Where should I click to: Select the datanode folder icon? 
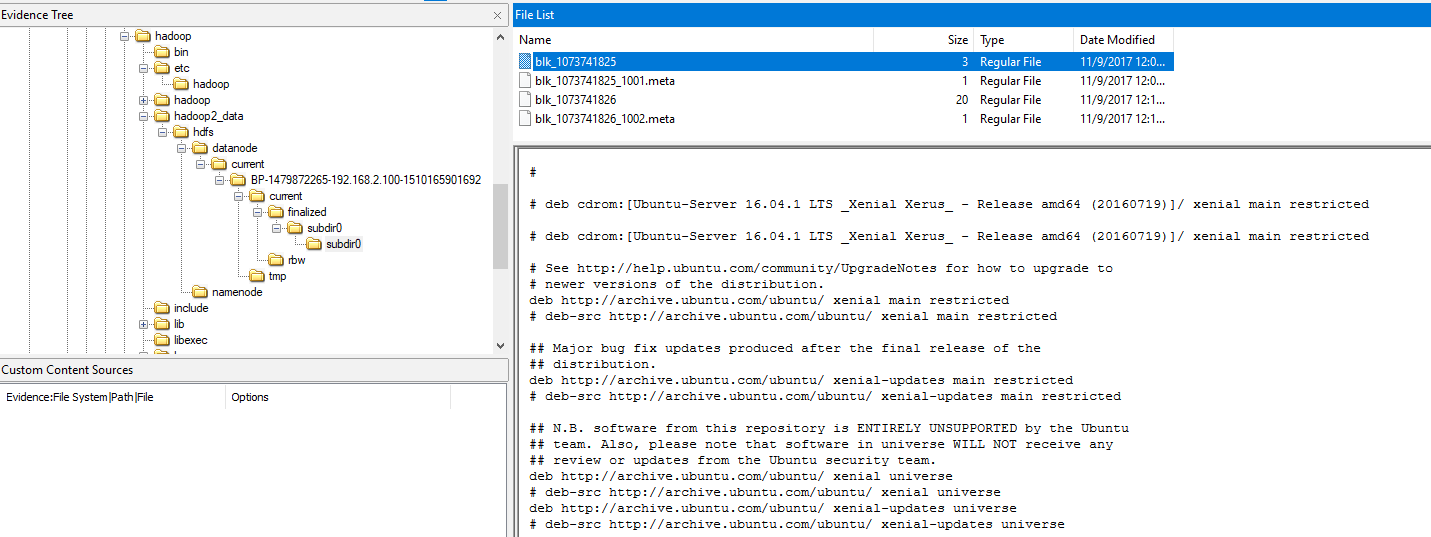tap(200, 148)
